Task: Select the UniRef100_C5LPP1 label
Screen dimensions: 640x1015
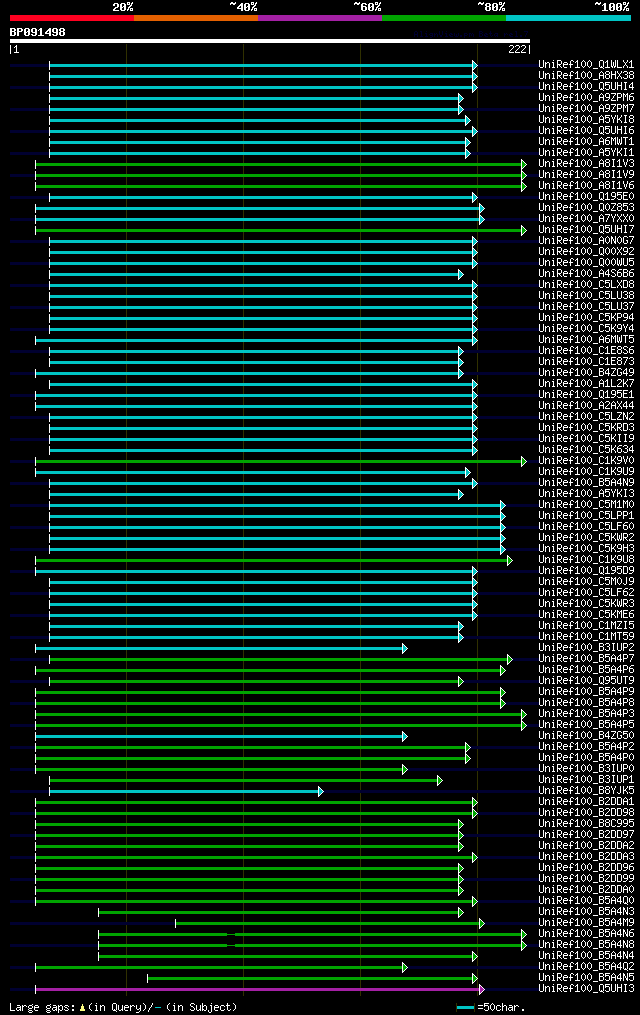Action: (586, 516)
